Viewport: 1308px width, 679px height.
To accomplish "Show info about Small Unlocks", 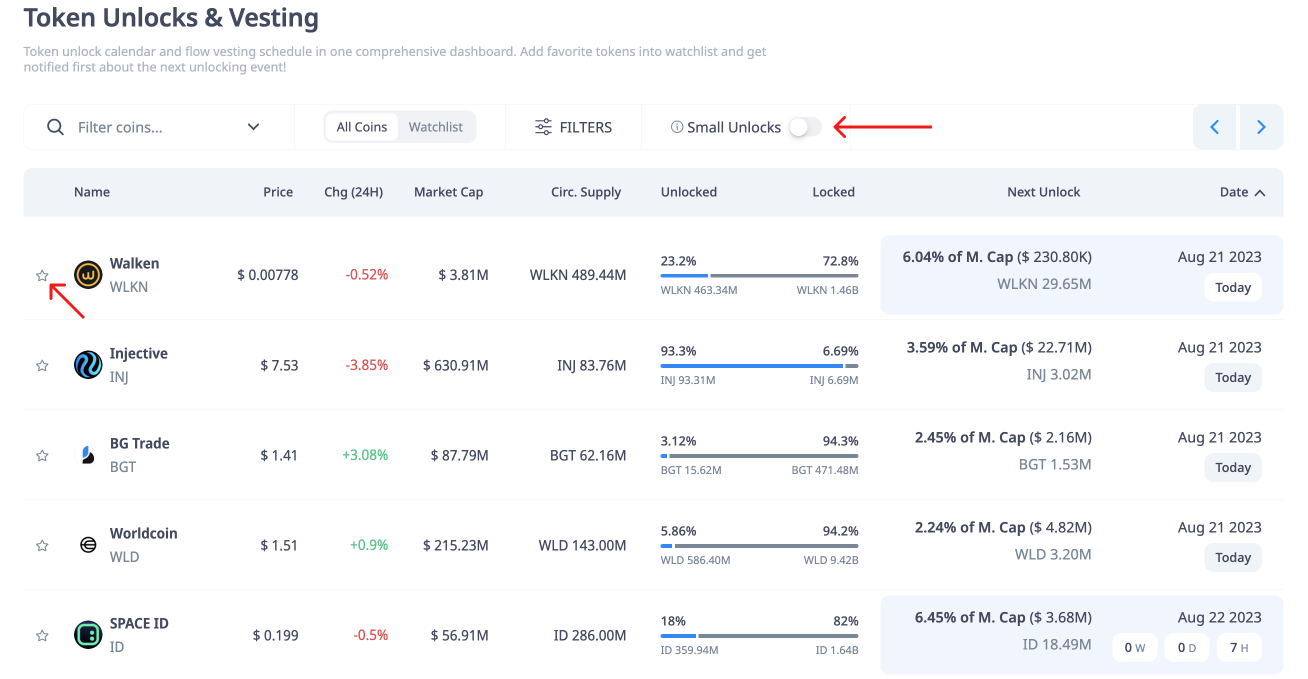I will click(677, 127).
